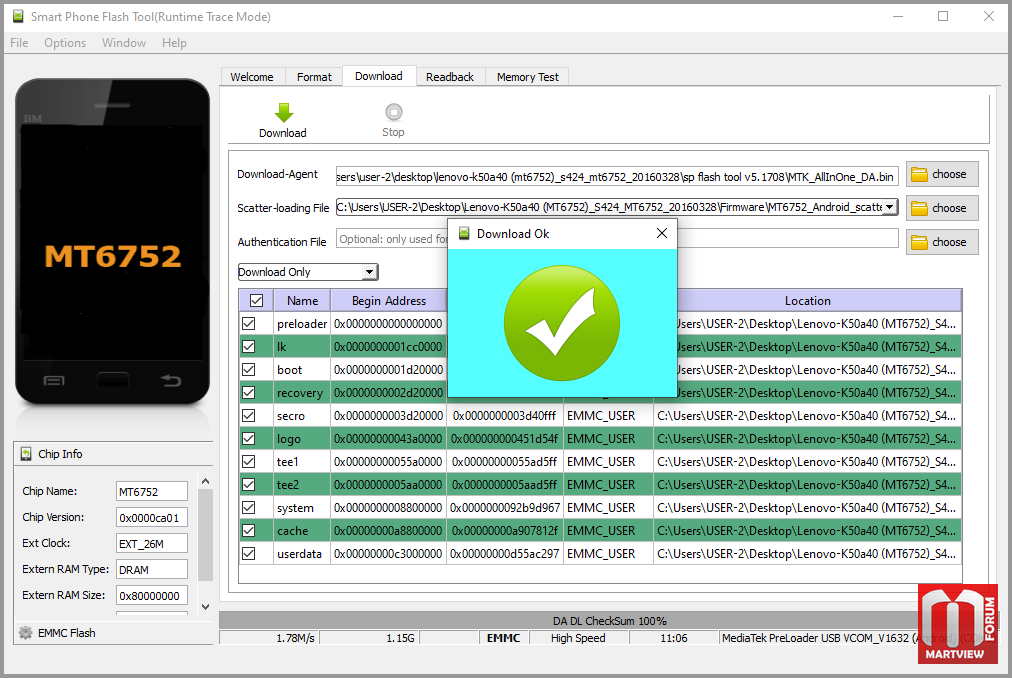Switch to the Readback tab
The image size is (1012, 678).
tap(450, 77)
